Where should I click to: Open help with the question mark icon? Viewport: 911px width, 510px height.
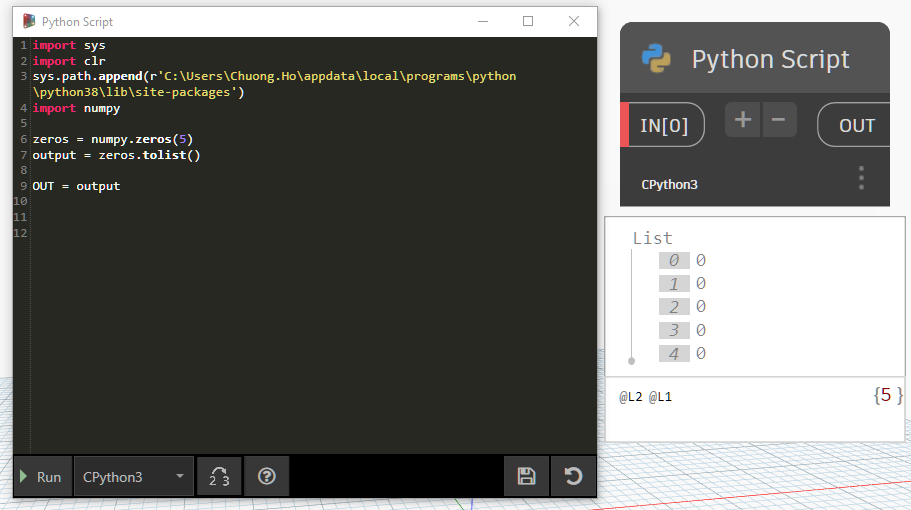[x=266, y=477]
